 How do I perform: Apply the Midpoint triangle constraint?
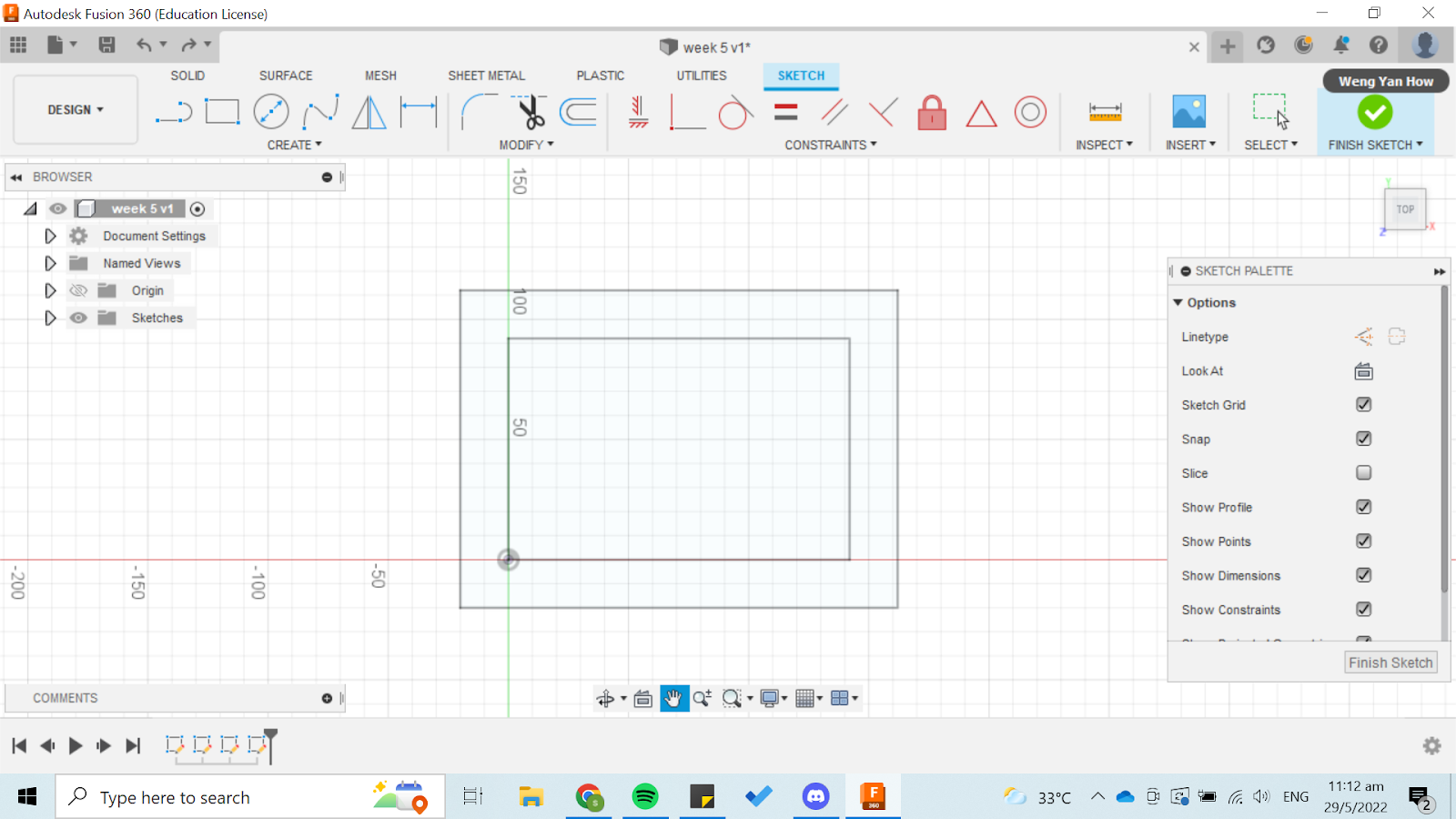[x=981, y=114]
